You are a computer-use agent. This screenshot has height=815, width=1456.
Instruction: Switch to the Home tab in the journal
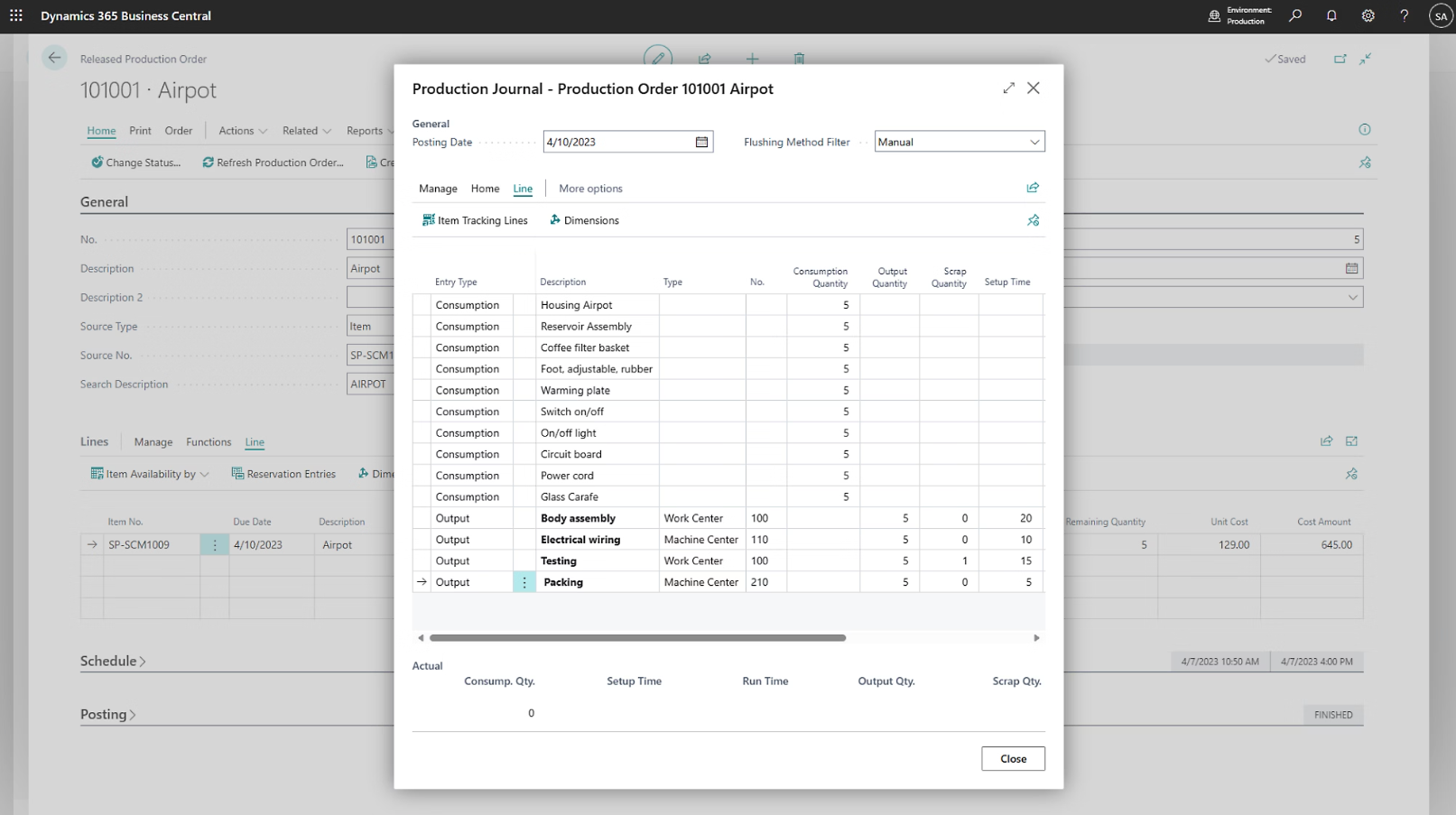click(x=485, y=189)
